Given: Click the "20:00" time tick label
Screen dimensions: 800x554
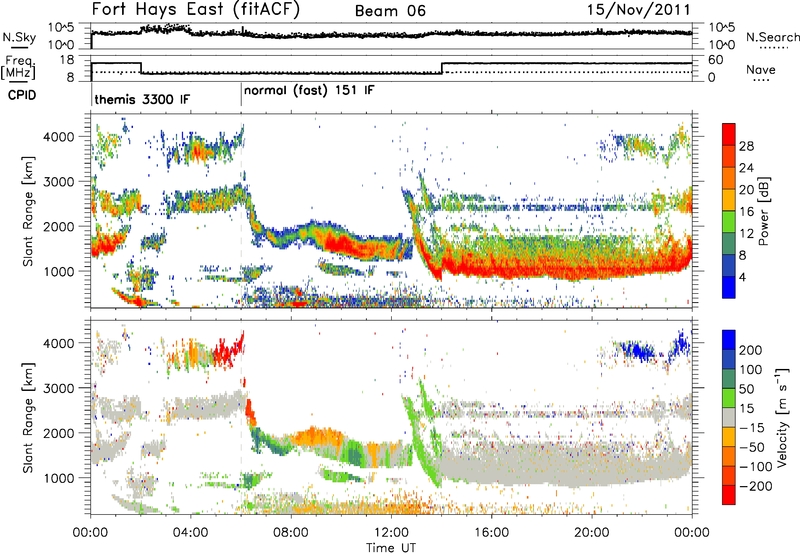Looking at the screenshot, I should [x=591, y=533].
